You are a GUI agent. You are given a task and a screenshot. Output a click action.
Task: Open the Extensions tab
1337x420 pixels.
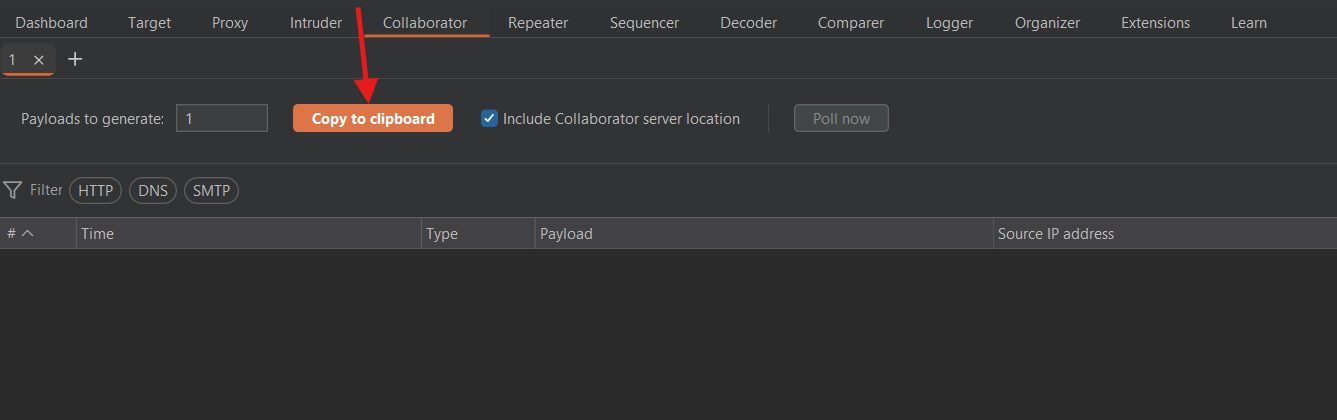(x=1155, y=22)
